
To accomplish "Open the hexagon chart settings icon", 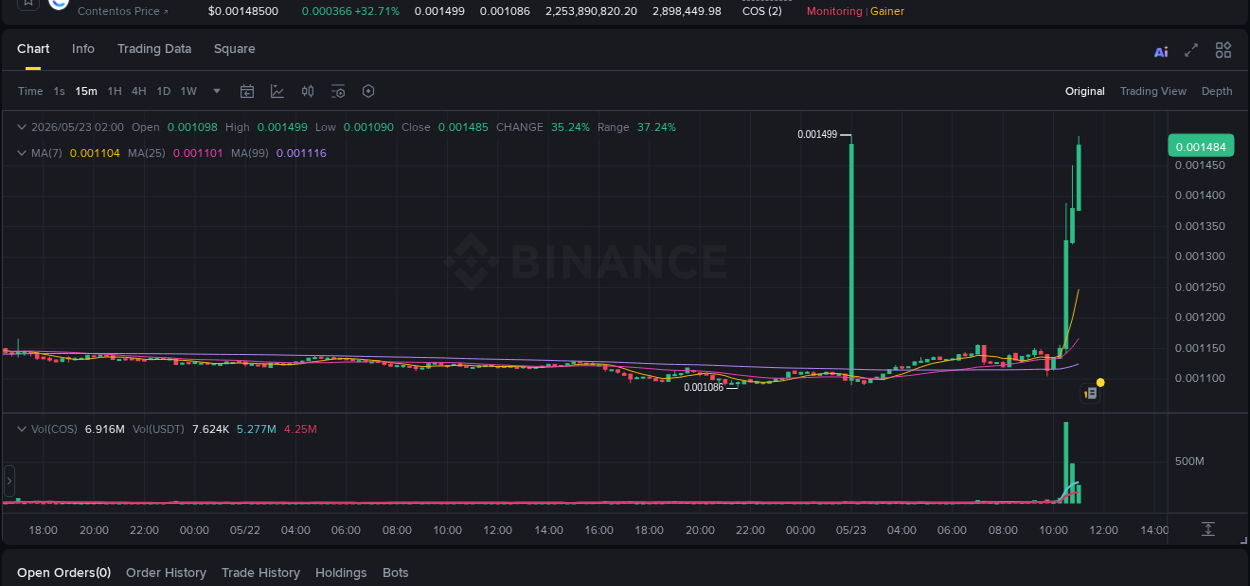I will 368,91.
